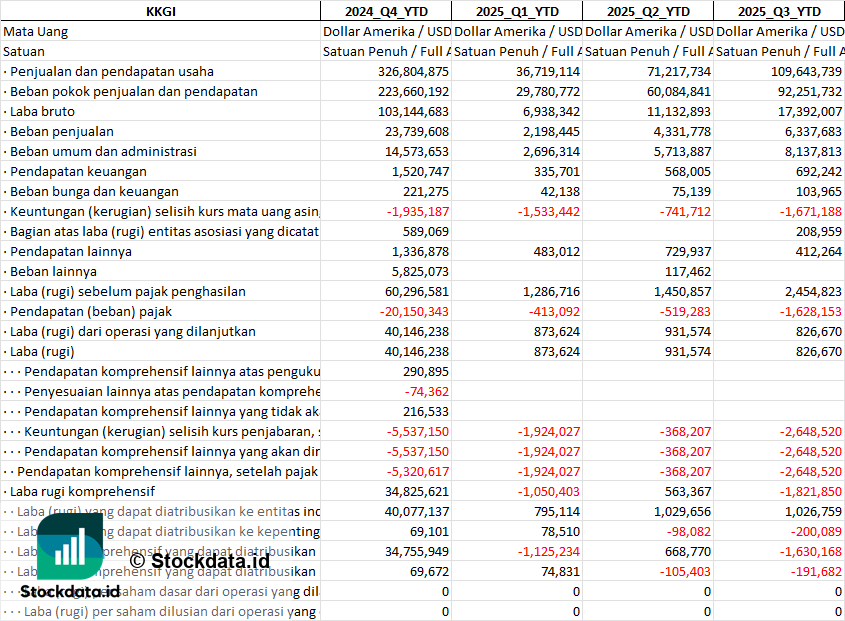
Task: Click the Laba (rugi) row label
Action: coord(42,350)
